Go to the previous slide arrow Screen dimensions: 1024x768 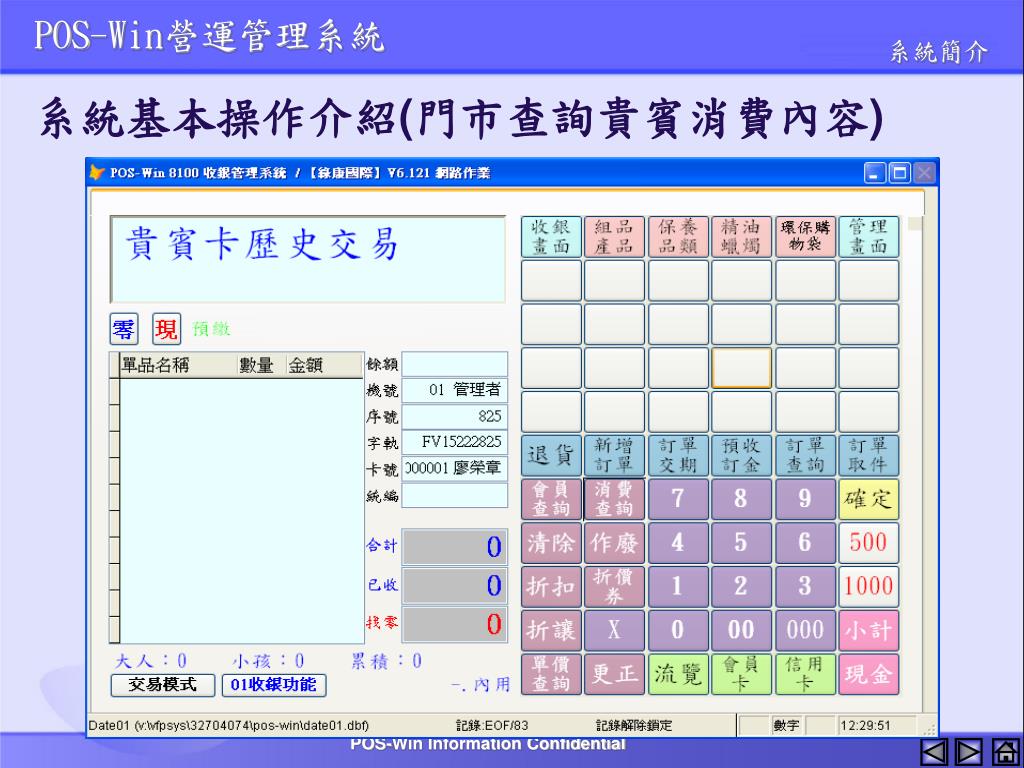(x=934, y=752)
